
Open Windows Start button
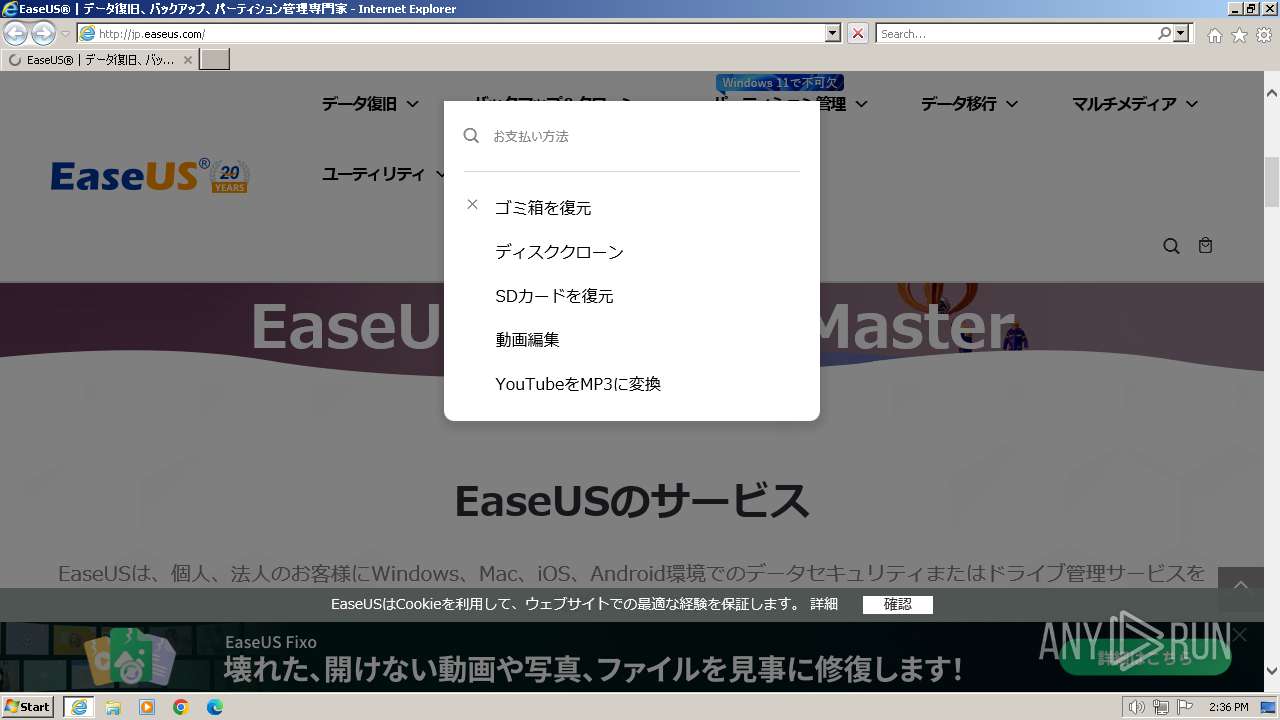[x=28, y=706]
